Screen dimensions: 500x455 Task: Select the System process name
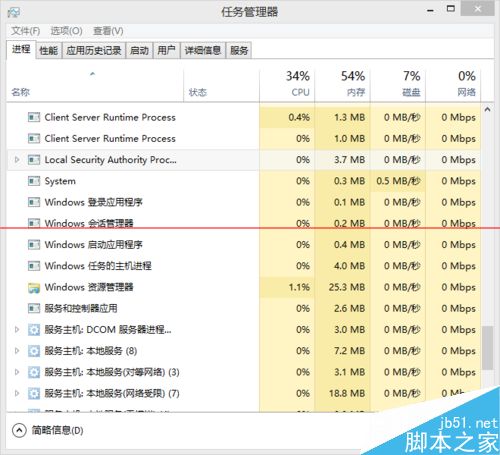pyautogui.click(x=60, y=181)
